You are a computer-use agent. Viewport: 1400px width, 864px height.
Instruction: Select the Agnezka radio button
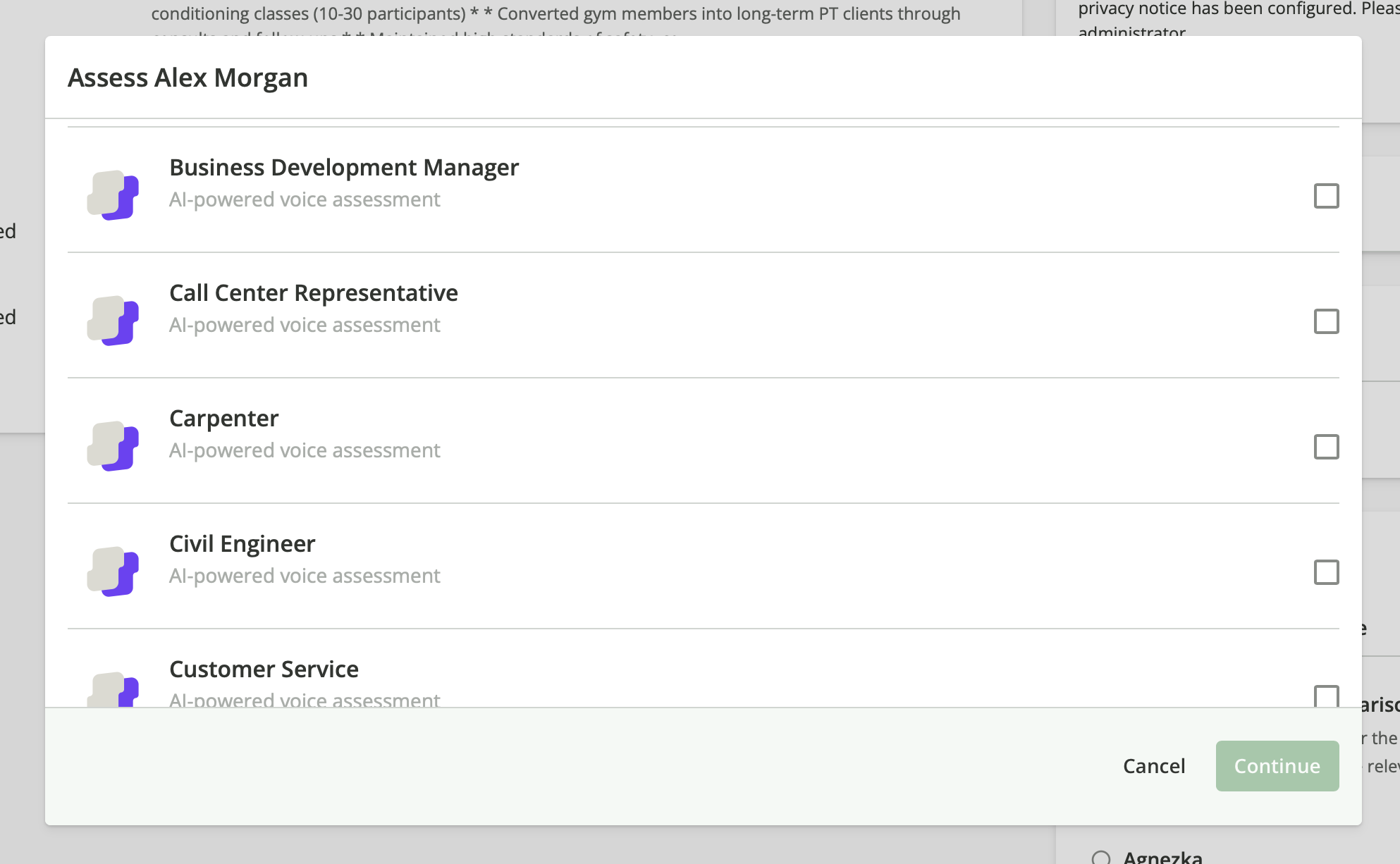[x=1100, y=858]
